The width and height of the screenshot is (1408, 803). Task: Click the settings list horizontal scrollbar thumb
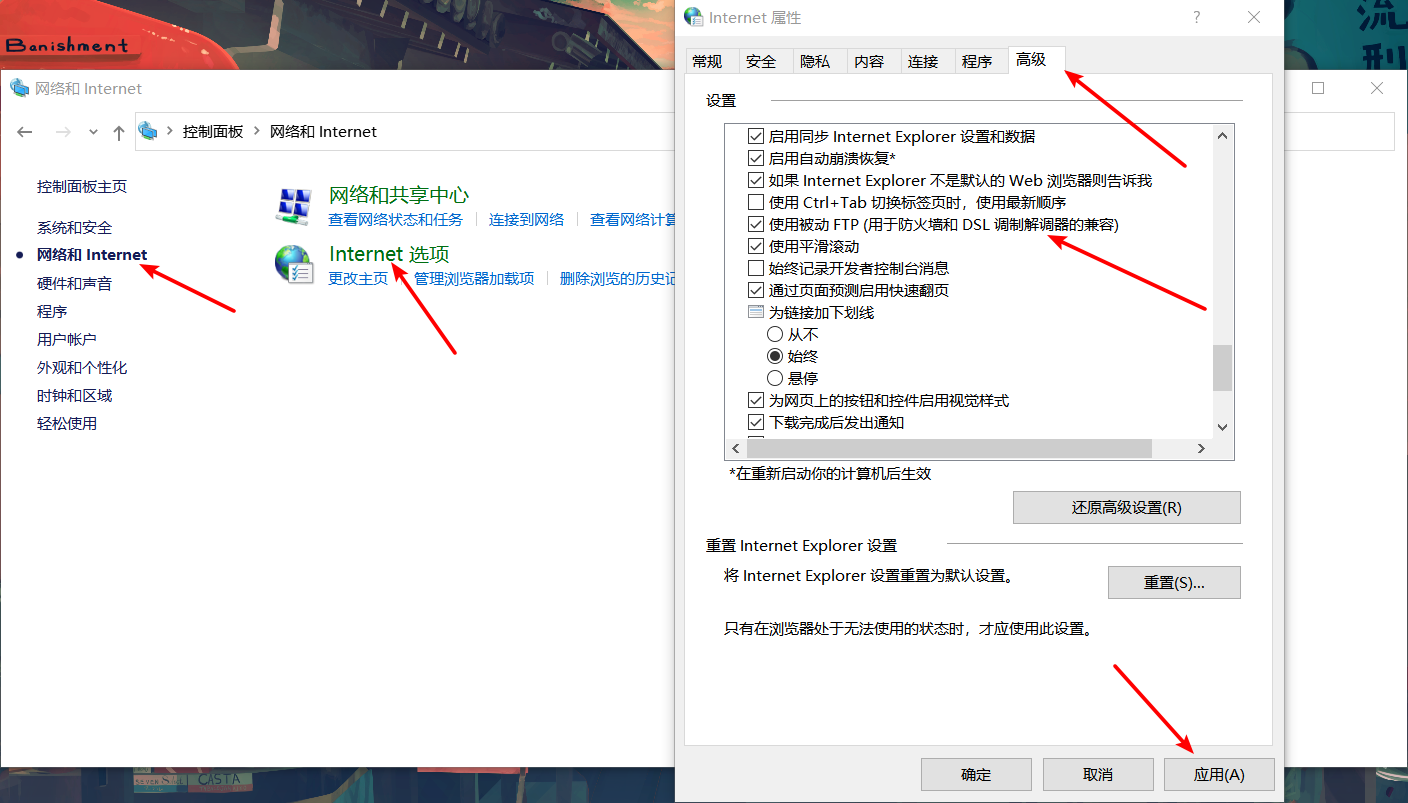tap(949, 449)
